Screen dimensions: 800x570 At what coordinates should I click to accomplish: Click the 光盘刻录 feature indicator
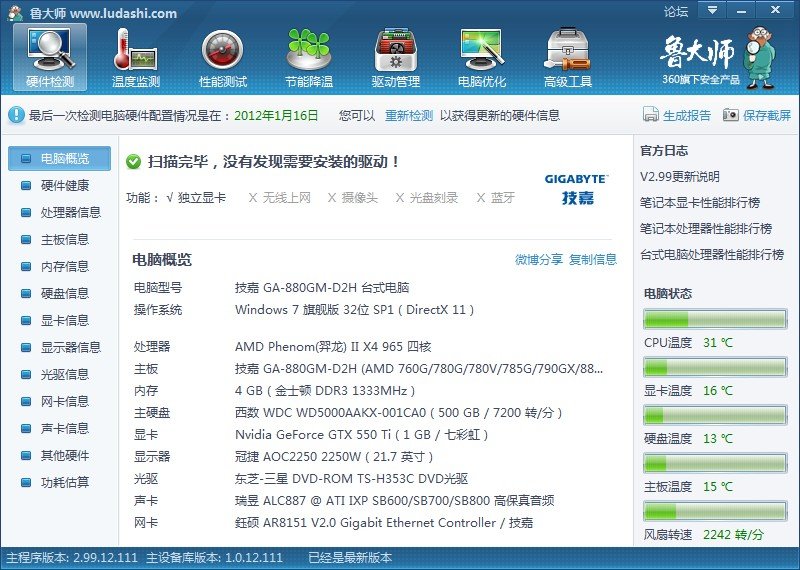point(427,198)
